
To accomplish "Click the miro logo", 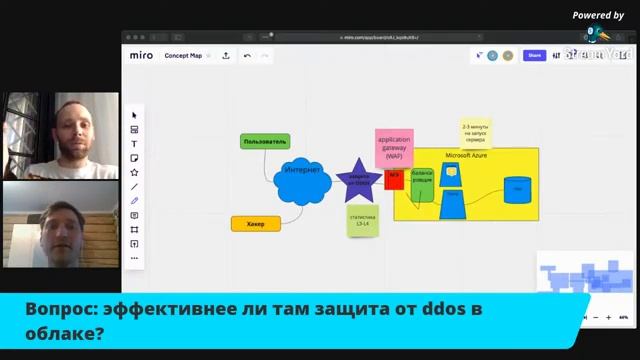I will pyautogui.click(x=141, y=56).
